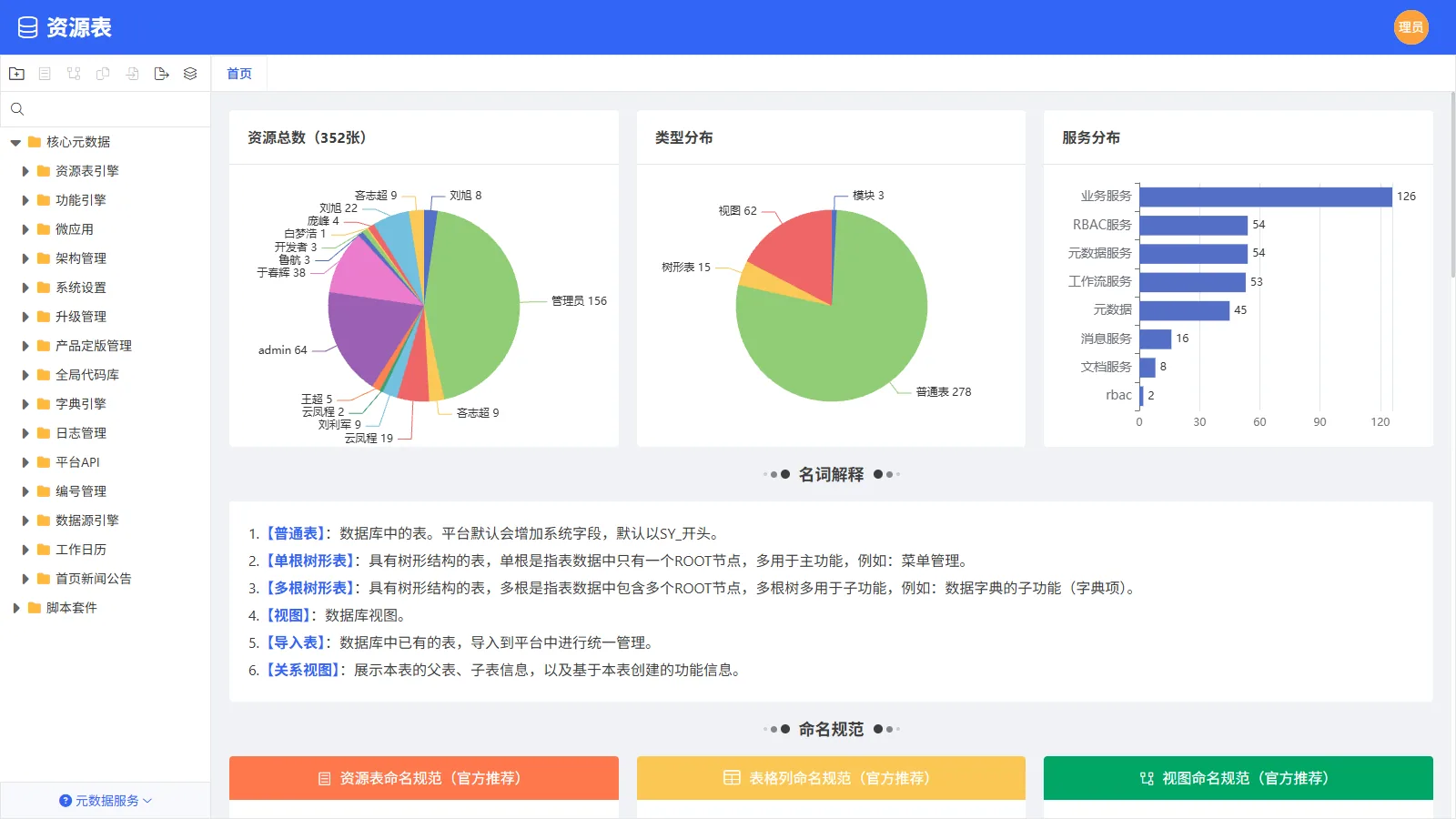Select 日志管理 in the tree

[x=81, y=433]
